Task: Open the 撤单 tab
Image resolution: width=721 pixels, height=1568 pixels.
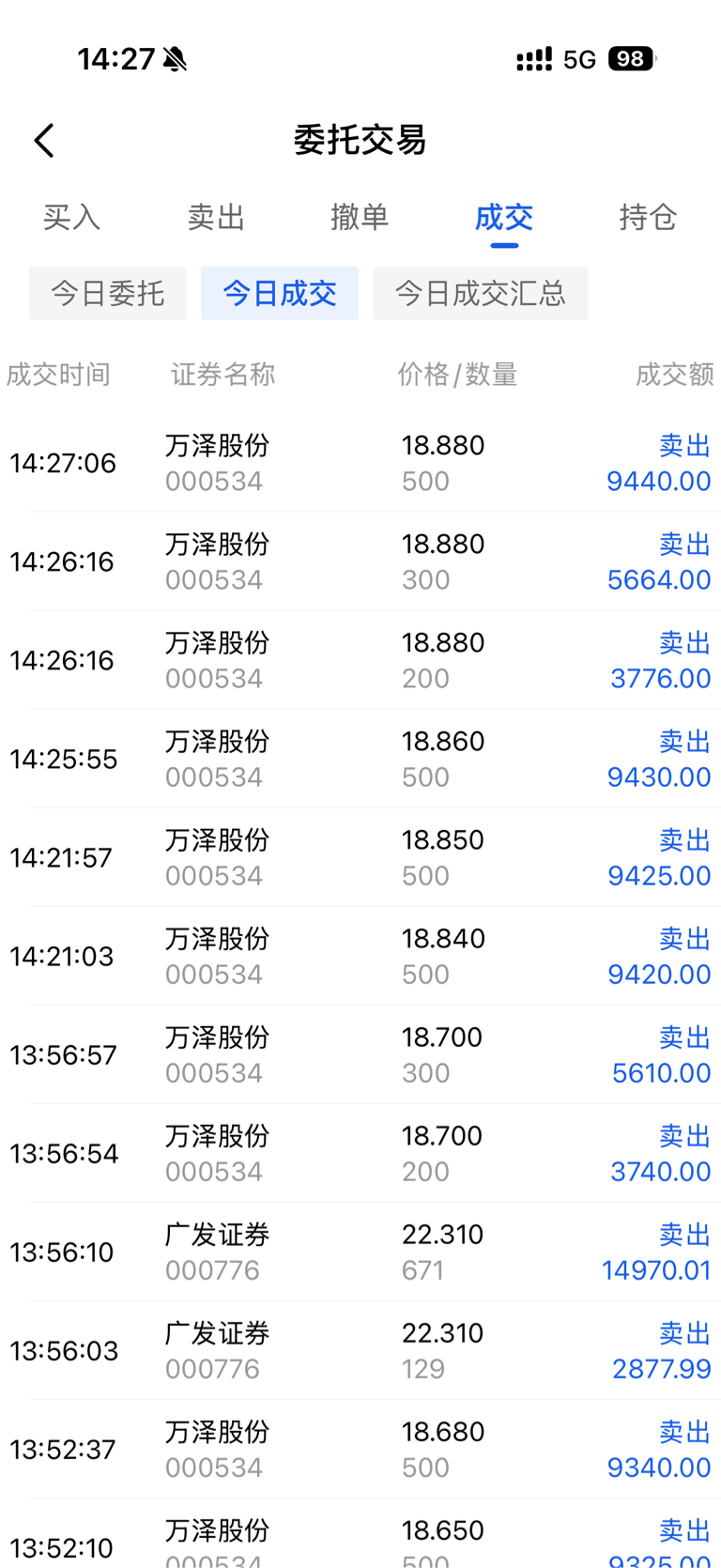Action: (x=360, y=217)
